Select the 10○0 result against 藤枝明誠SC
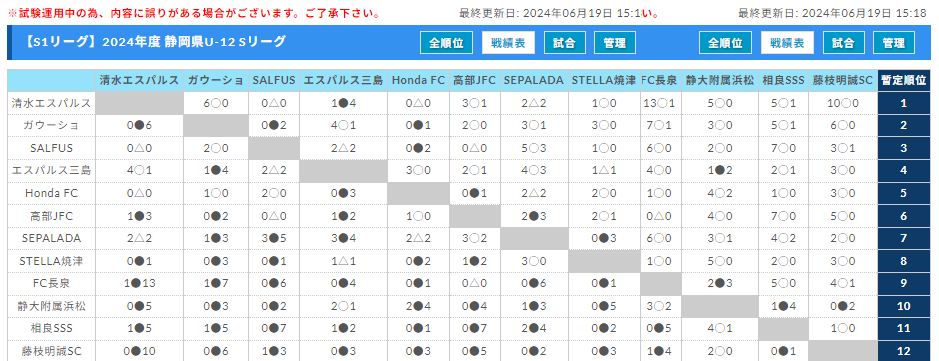This screenshot has width=939, height=361. click(x=843, y=103)
